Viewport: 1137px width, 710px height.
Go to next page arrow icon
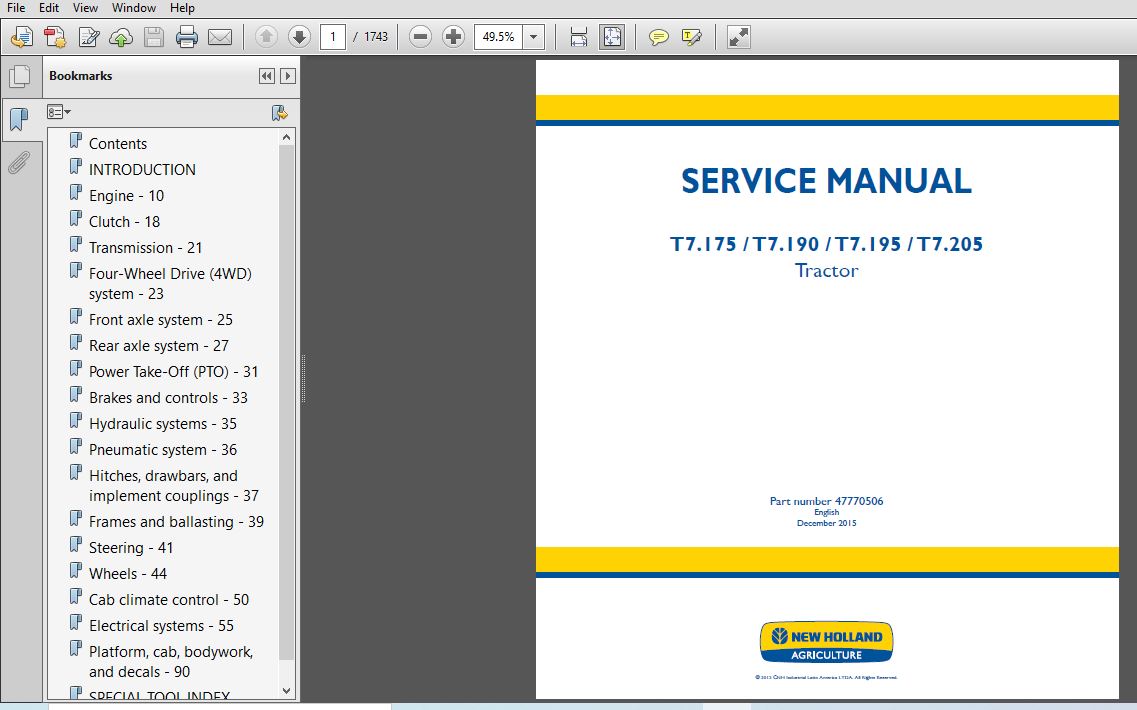pos(299,36)
